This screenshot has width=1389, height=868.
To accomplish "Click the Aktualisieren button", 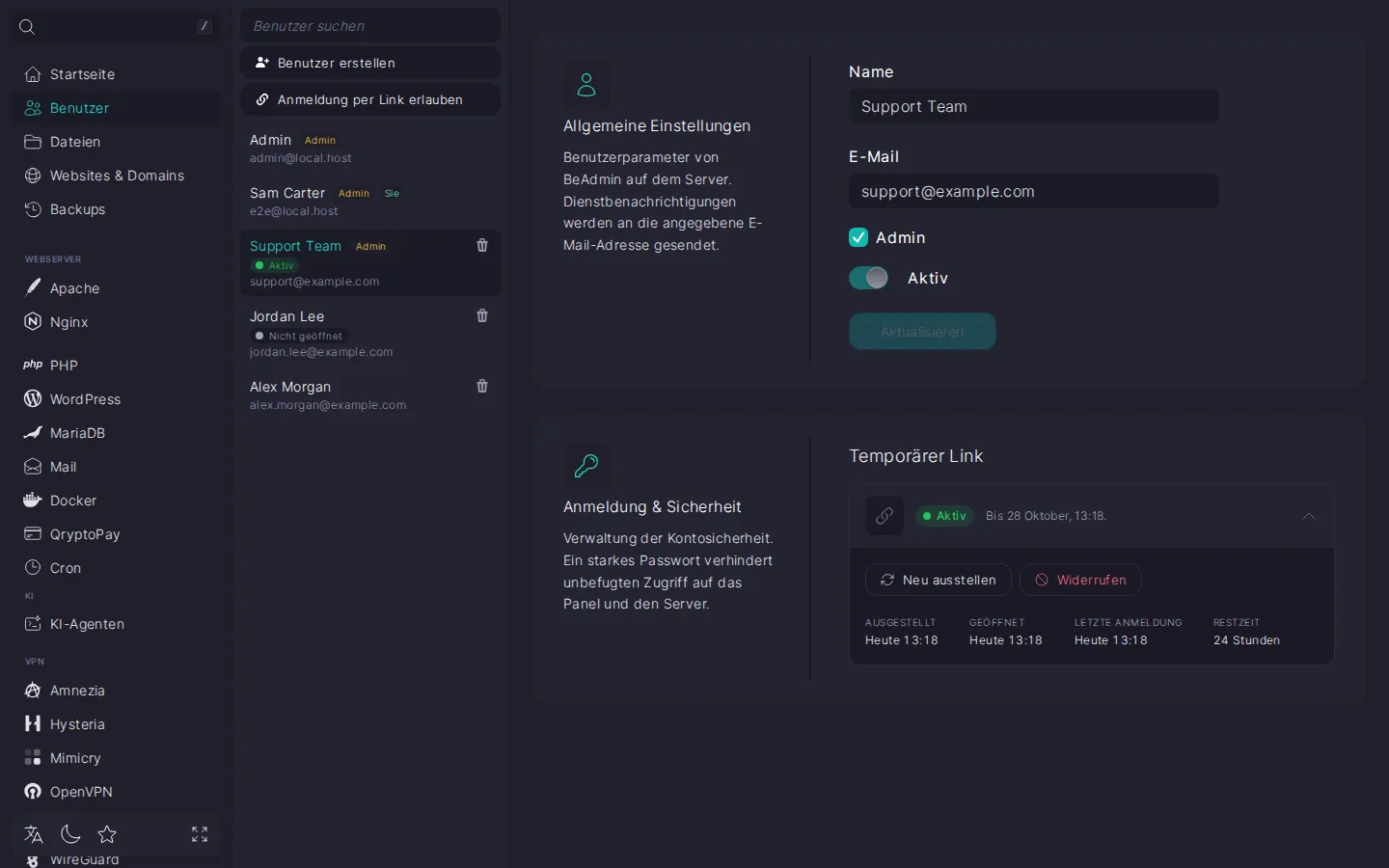I will pyautogui.click(x=922, y=331).
